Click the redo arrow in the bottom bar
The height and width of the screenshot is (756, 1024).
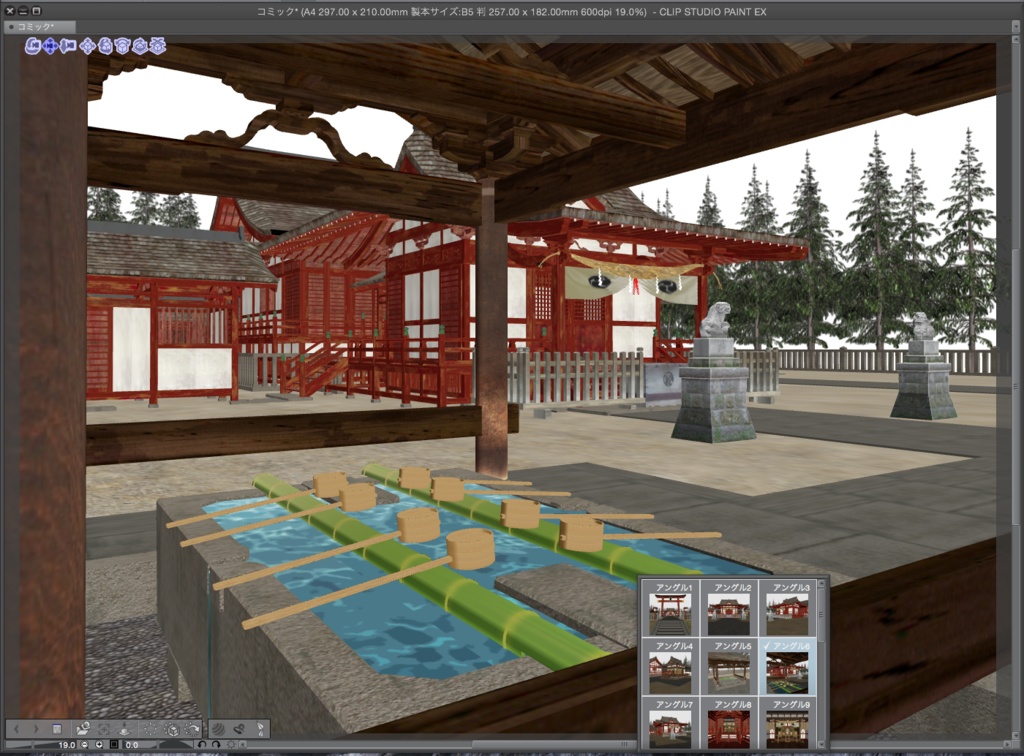tap(217, 744)
